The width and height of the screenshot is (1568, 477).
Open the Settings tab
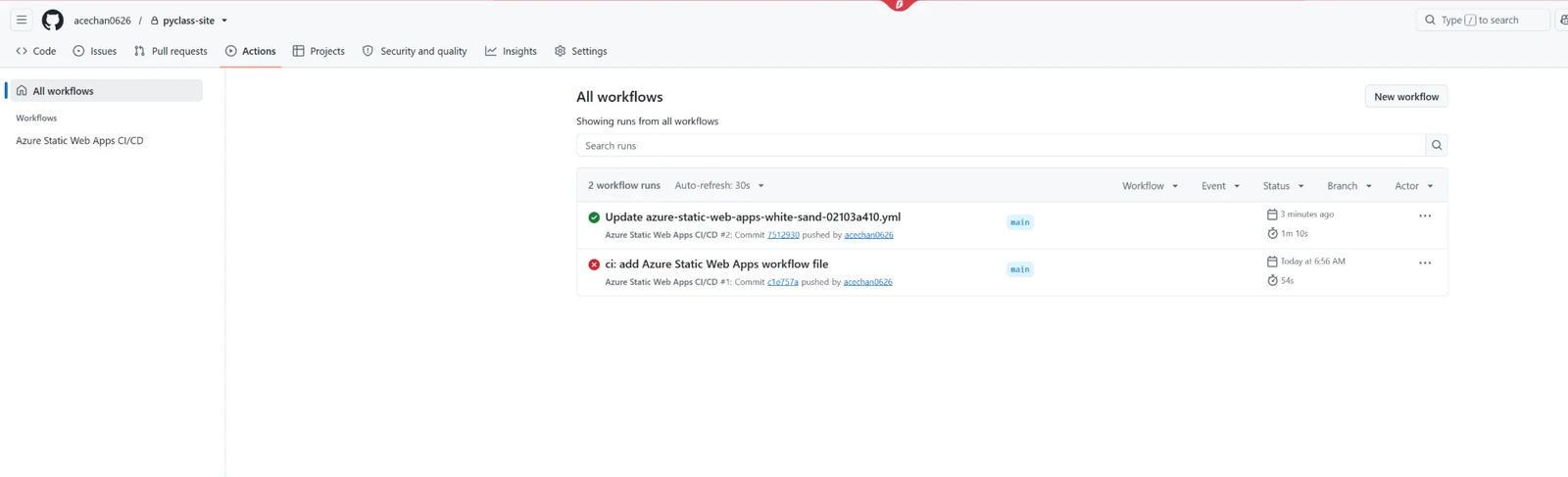pos(581,51)
